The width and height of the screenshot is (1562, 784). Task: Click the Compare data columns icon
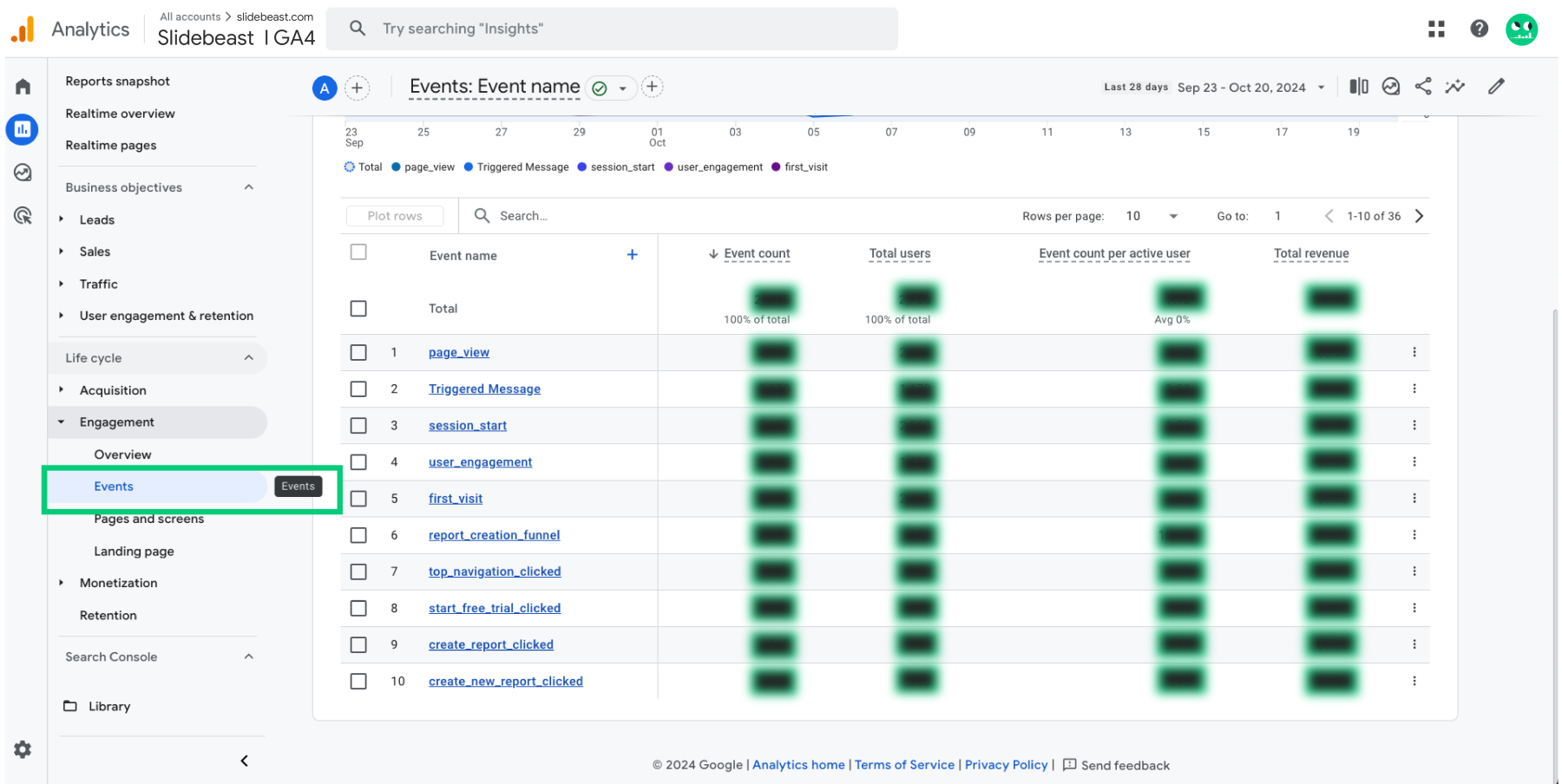(1359, 86)
